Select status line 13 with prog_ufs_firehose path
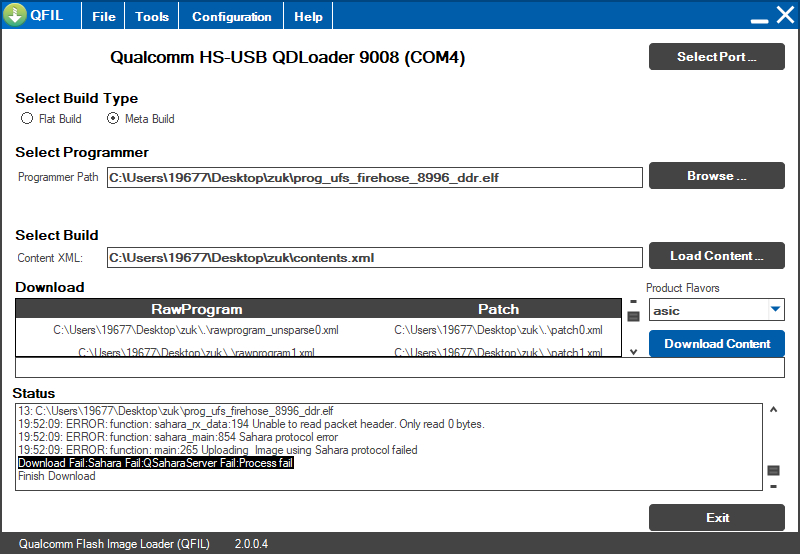Viewport: 800px width, 554px height. (x=176, y=411)
